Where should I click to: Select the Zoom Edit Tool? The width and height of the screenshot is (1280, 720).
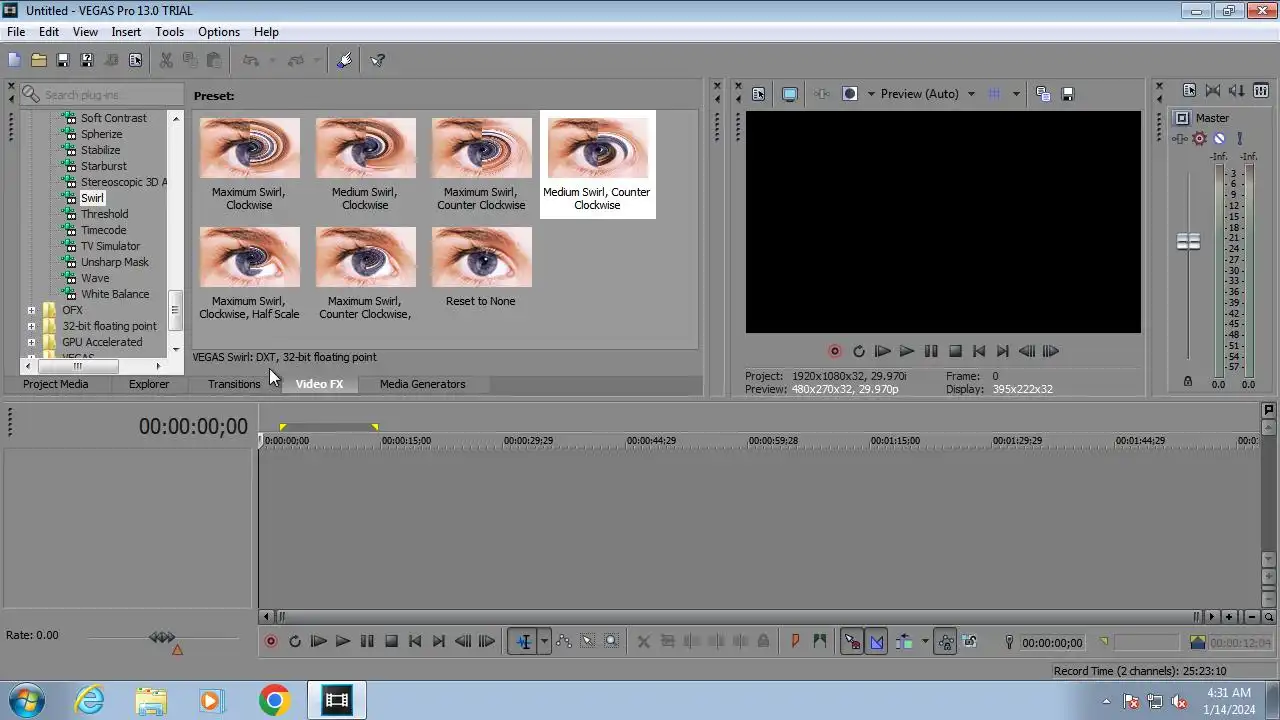pos(612,642)
